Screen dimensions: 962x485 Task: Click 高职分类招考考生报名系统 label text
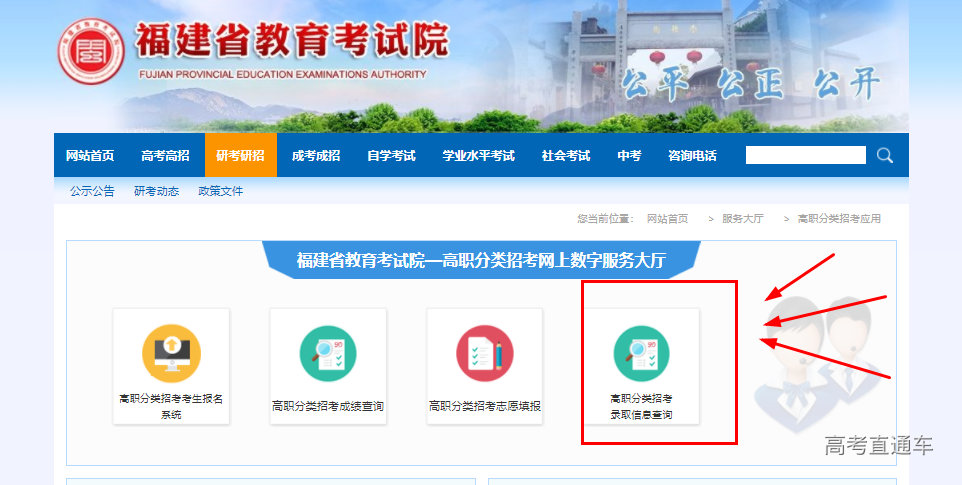(x=171, y=407)
